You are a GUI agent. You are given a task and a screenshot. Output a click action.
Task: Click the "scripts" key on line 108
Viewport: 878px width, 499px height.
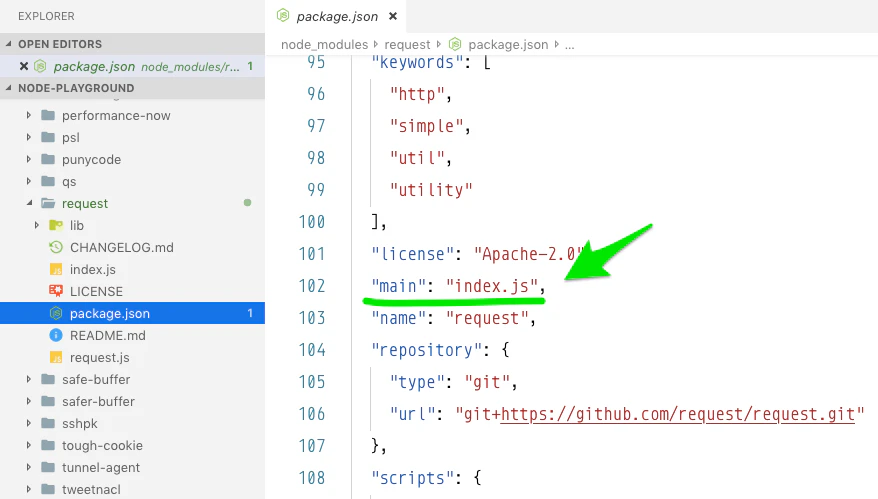coord(417,478)
